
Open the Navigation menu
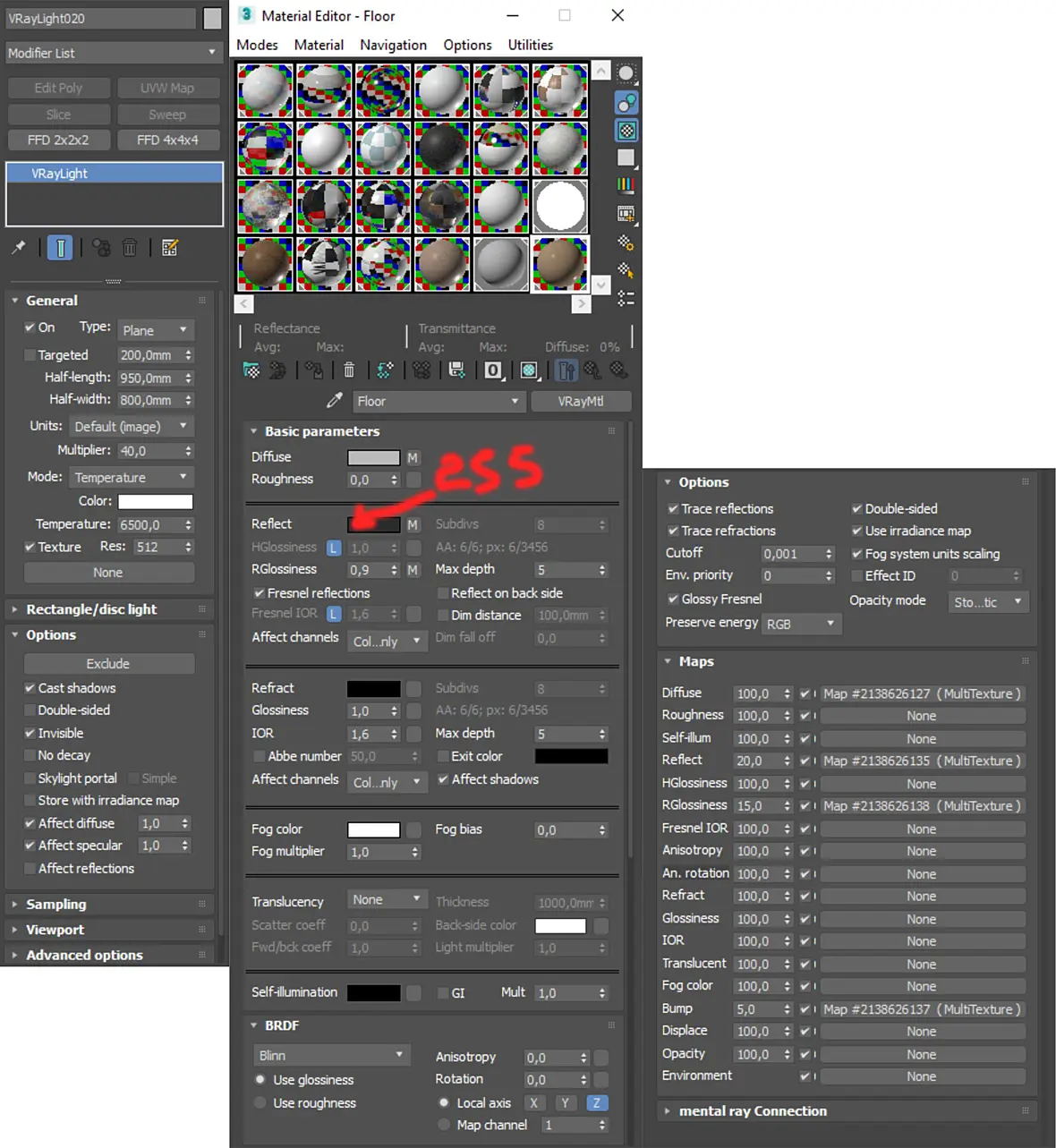coord(393,45)
